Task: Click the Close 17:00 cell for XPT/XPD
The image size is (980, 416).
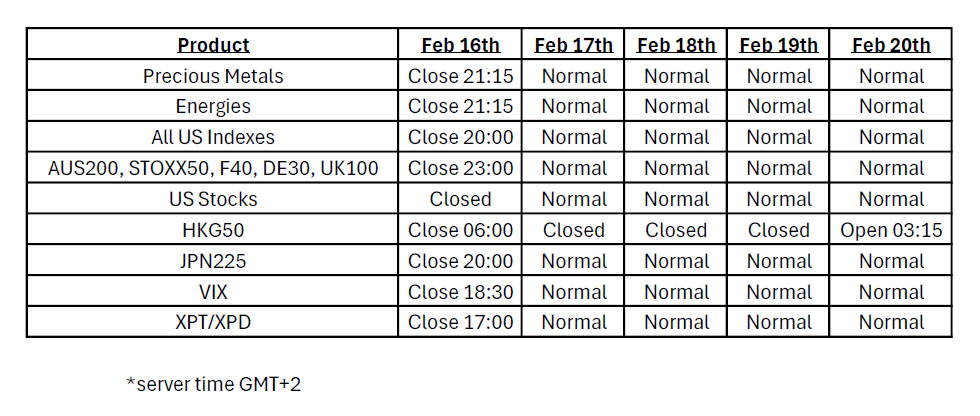Action: click(x=460, y=322)
